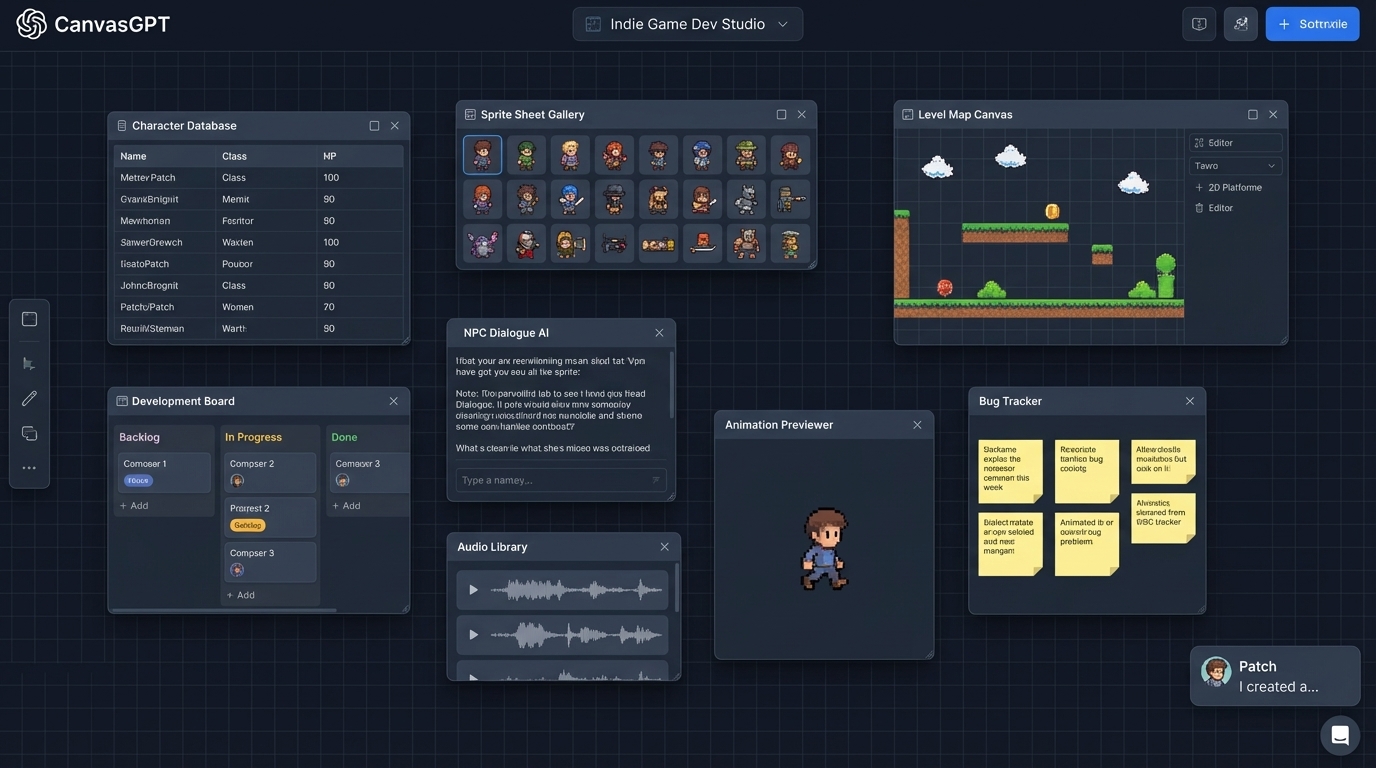The height and width of the screenshot is (768, 1376).
Task: Click the duplicate icon in the left toolbar
Action: [24, 431]
